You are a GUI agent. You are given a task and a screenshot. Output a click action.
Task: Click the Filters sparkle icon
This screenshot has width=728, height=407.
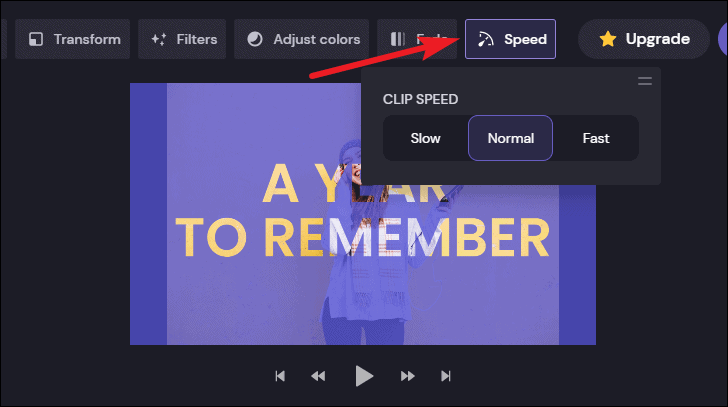[159, 39]
